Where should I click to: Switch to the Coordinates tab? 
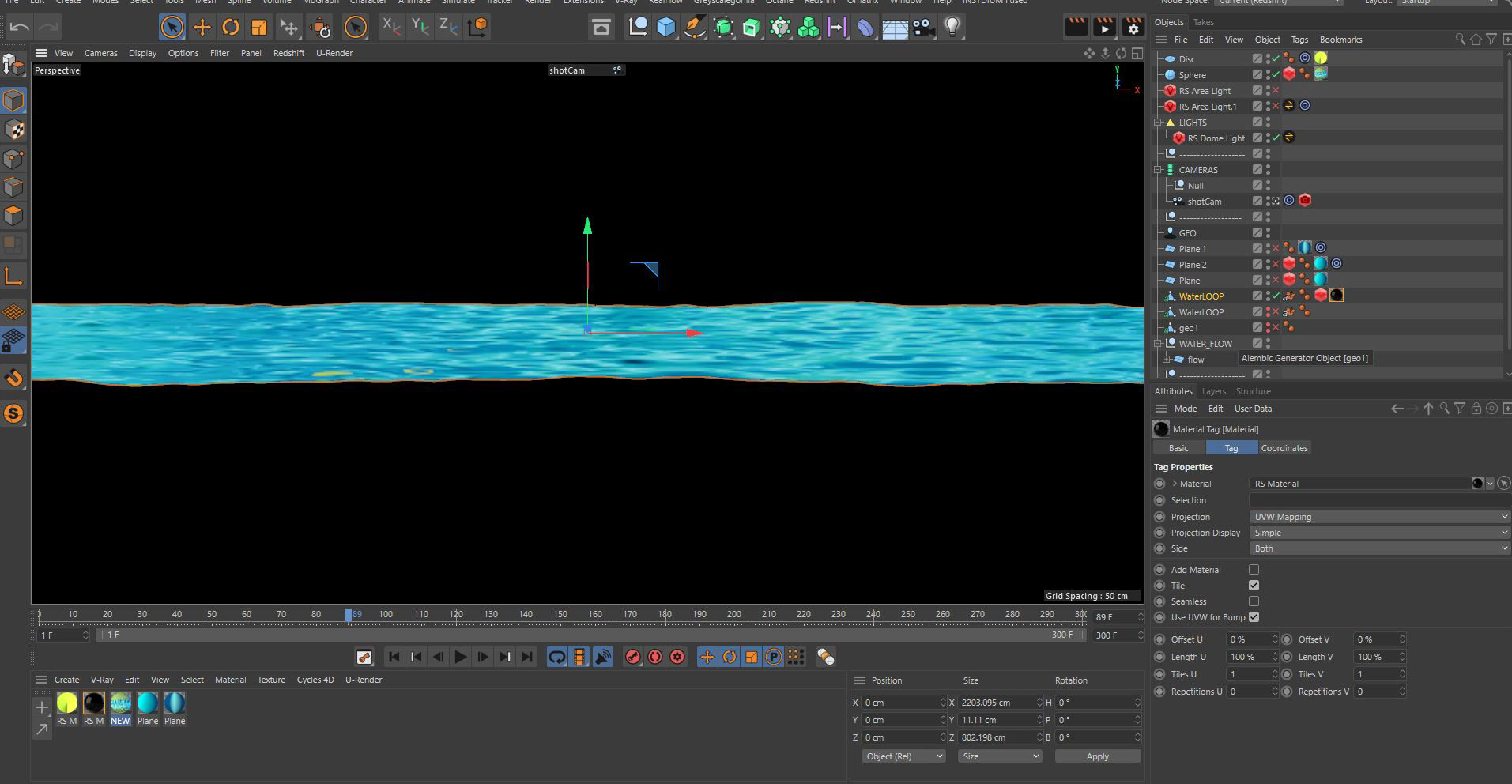(1284, 448)
